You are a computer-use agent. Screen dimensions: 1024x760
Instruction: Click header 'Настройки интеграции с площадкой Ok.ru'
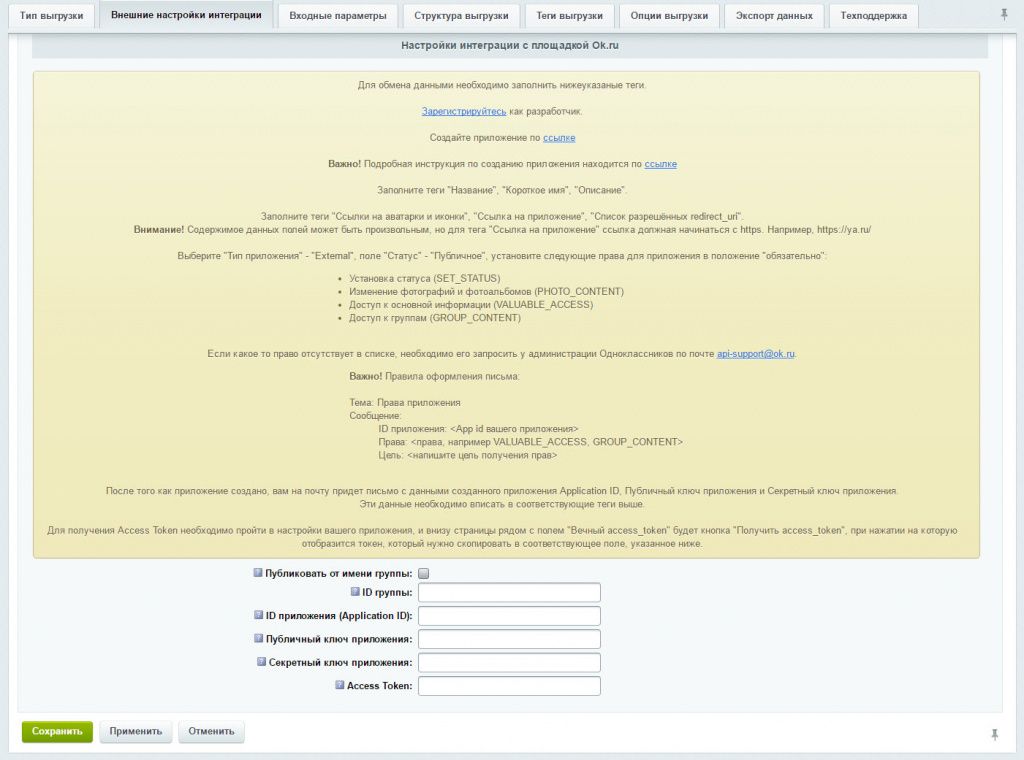(509, 46)
